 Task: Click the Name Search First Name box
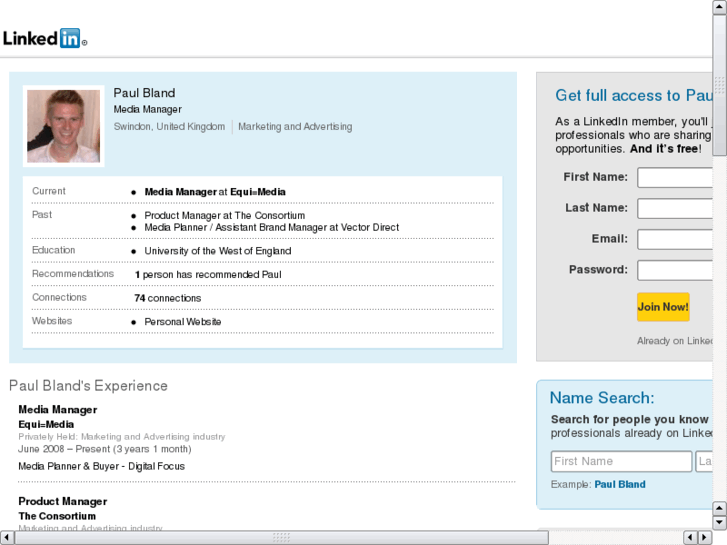pyautogui.click(x=621, y=461)
